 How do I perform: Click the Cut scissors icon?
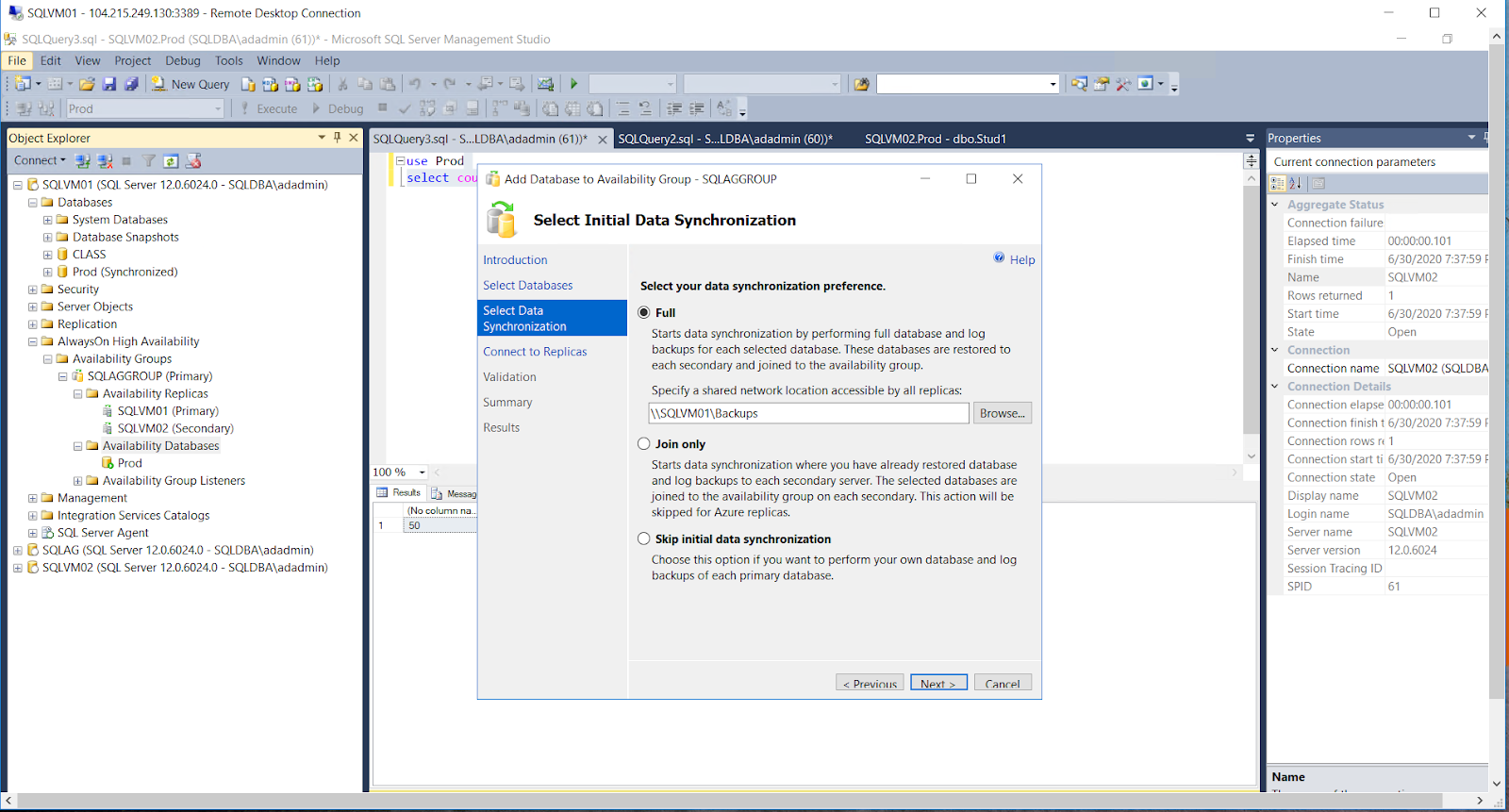coord(342,84)
